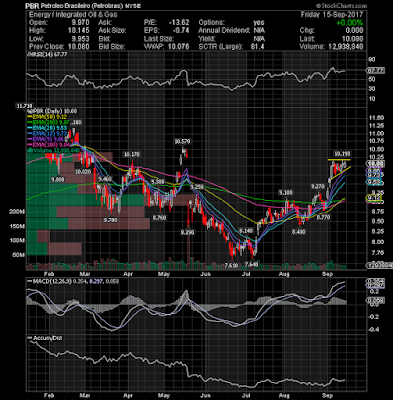The width and height of the screenshot is (393, 400).
Task: Select the Energy / Integrated Oil & Gas sector text
Action: [73, 14]
